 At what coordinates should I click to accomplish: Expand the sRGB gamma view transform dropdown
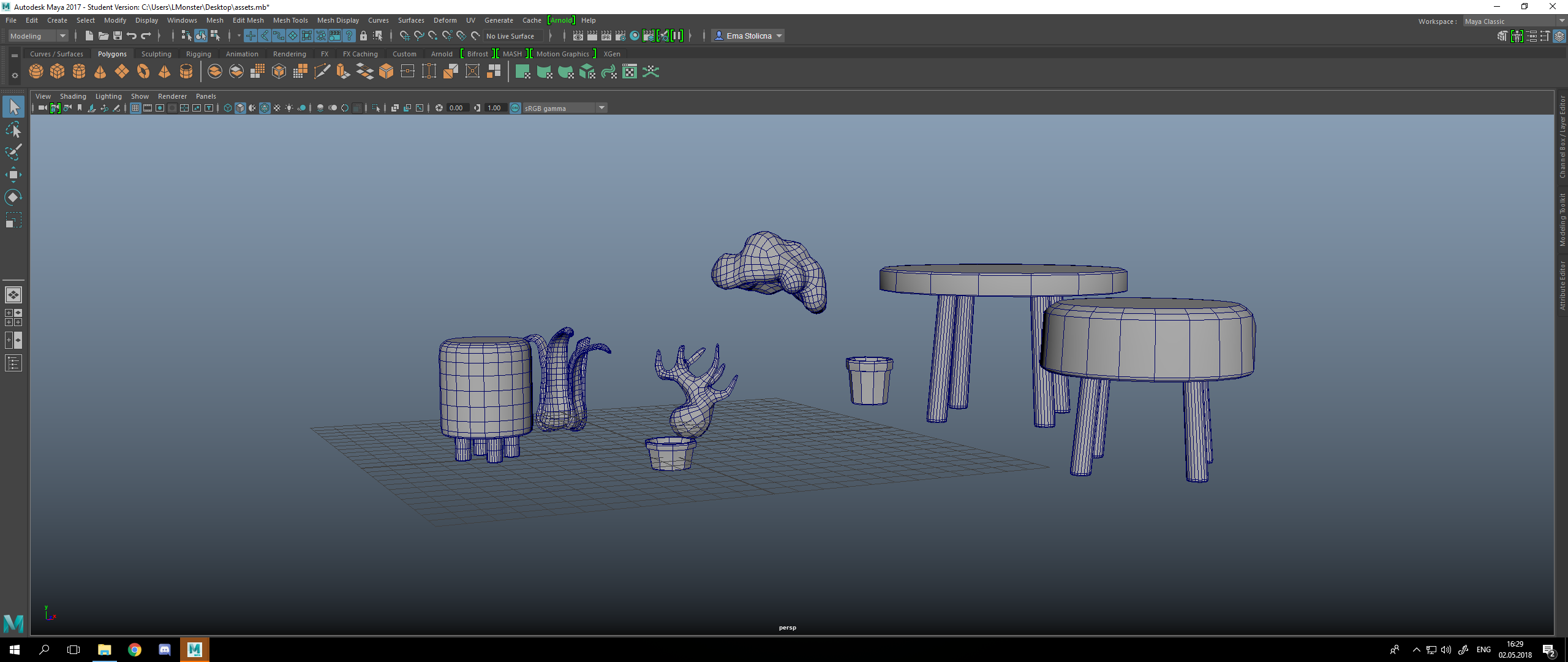click(x=601, y=108)
